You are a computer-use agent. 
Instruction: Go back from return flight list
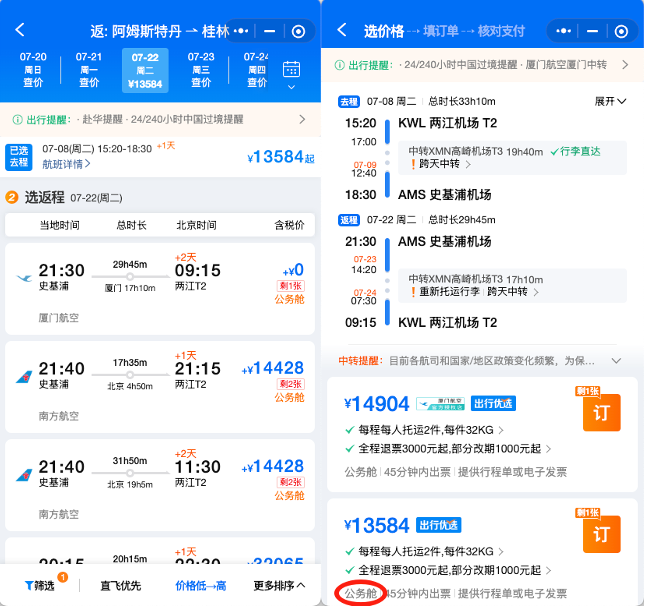(x=19, y=30)
